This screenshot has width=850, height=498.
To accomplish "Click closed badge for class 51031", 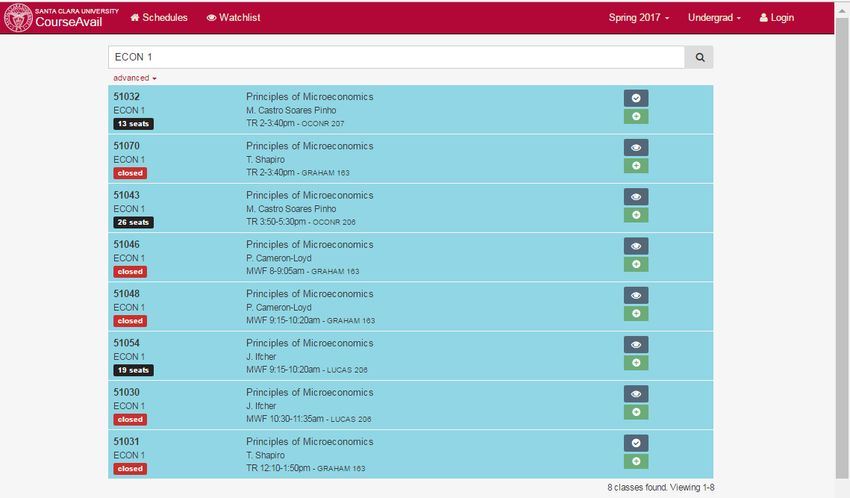I will coord(130,469).
